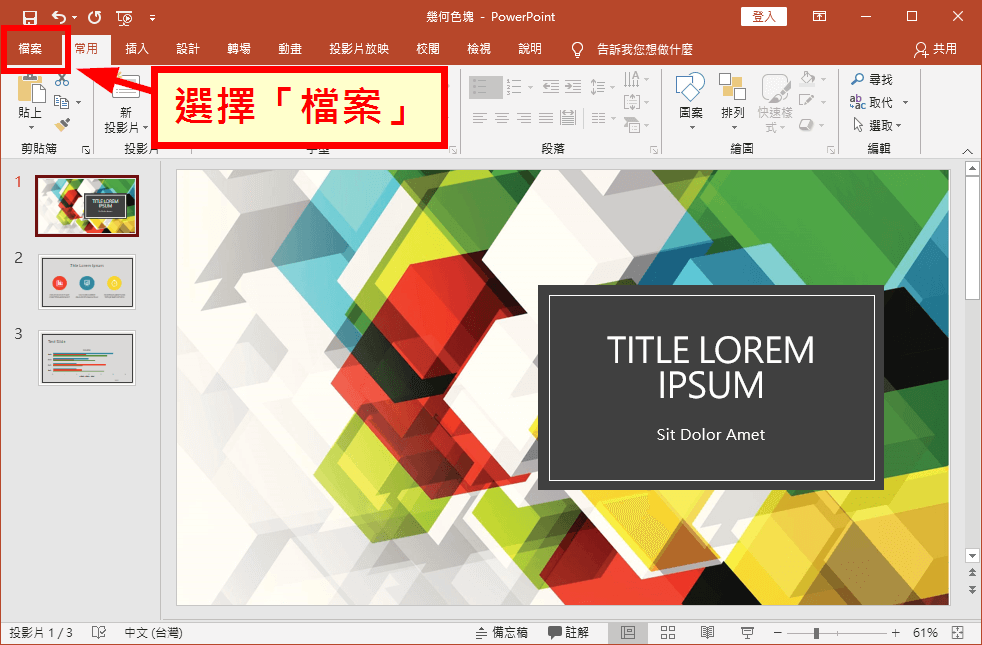The width and height of the screenshot is (982, 645).
Task: Toggle the 備忘稿 notes pane
Action: tap(502, 632)
